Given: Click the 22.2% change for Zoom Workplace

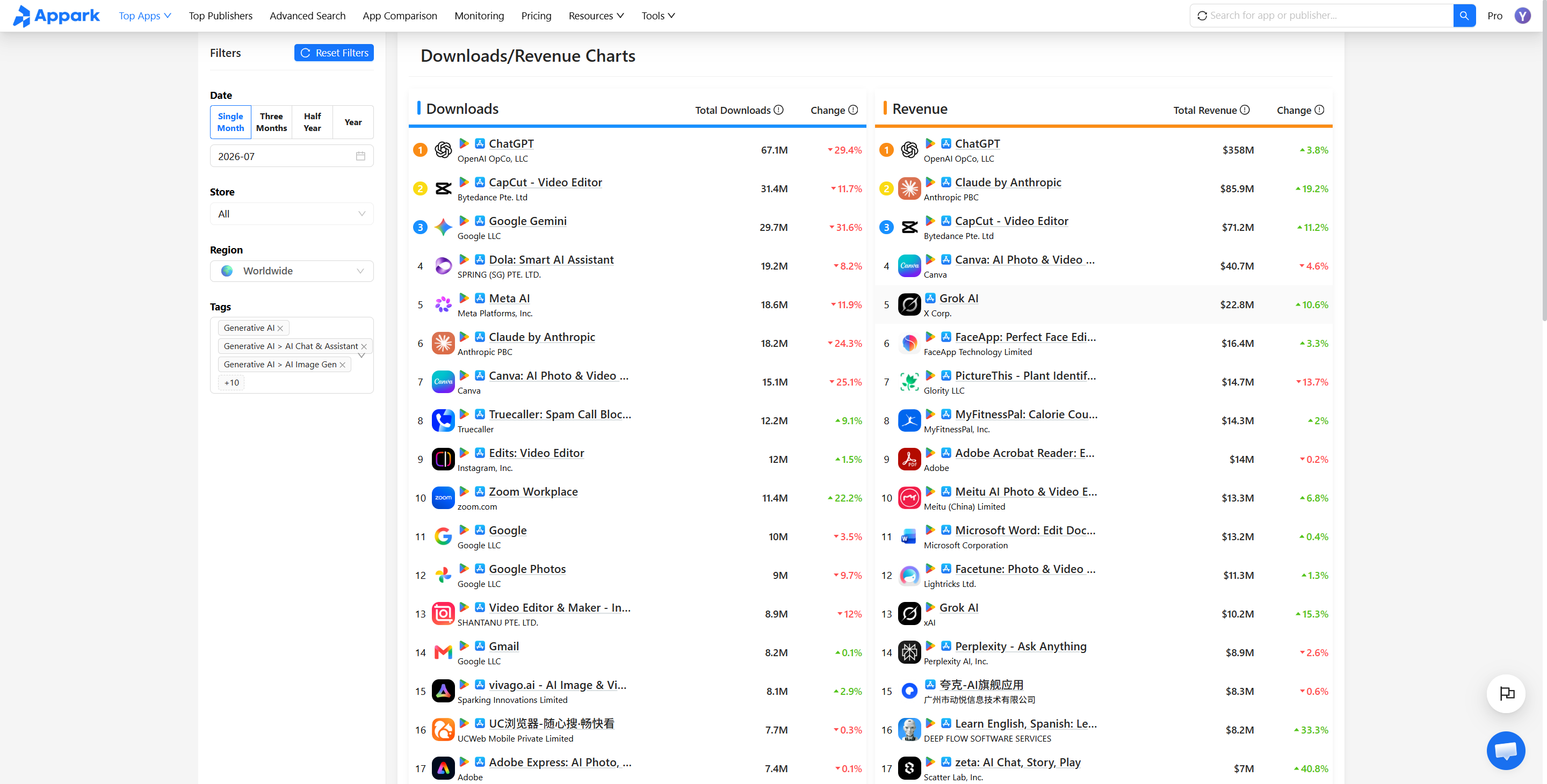Looking at the screenshot, I should 845,498.
